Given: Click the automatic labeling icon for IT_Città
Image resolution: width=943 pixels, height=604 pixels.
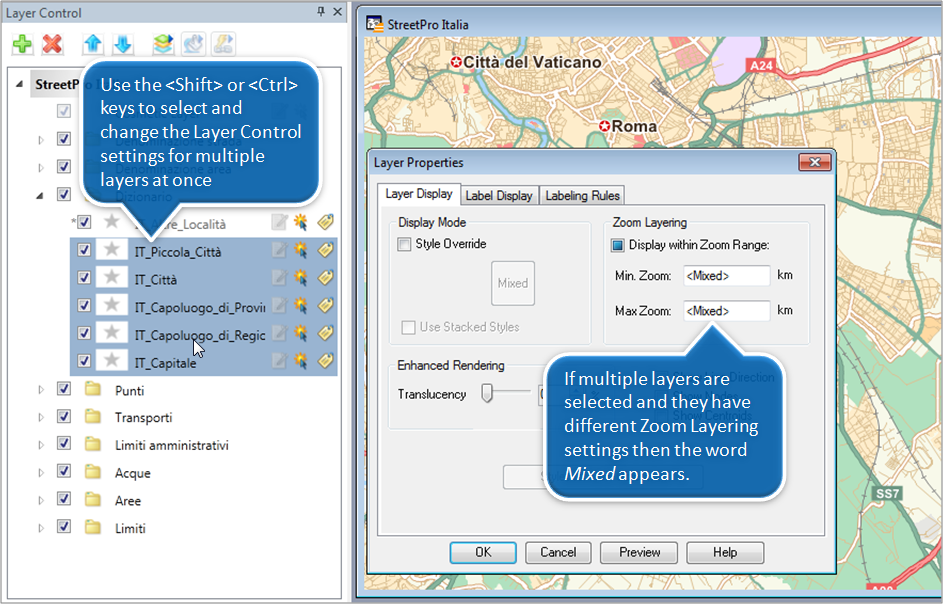Looking at the screenshot, I should pos(301,277).
